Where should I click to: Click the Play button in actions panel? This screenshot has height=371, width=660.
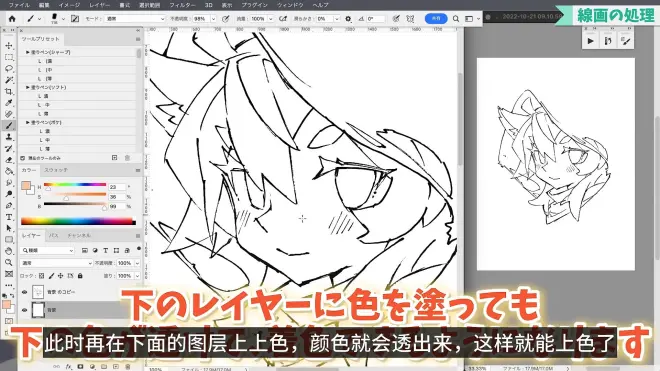(x=591, y=41)
